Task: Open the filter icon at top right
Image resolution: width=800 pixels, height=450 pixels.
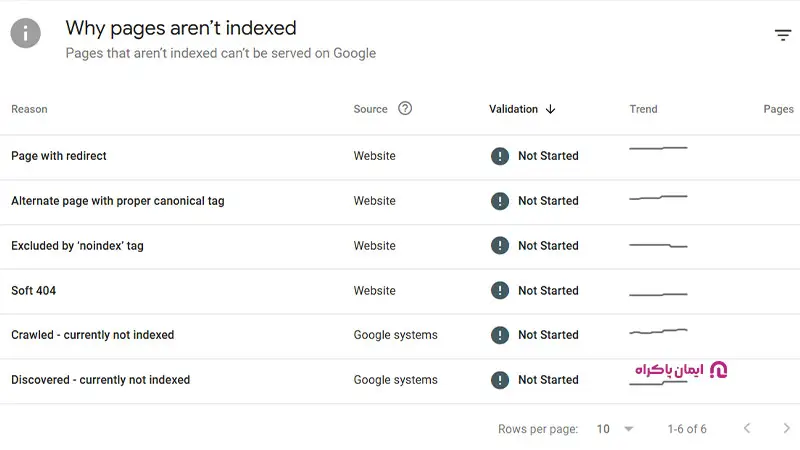Action: (783, 36)
